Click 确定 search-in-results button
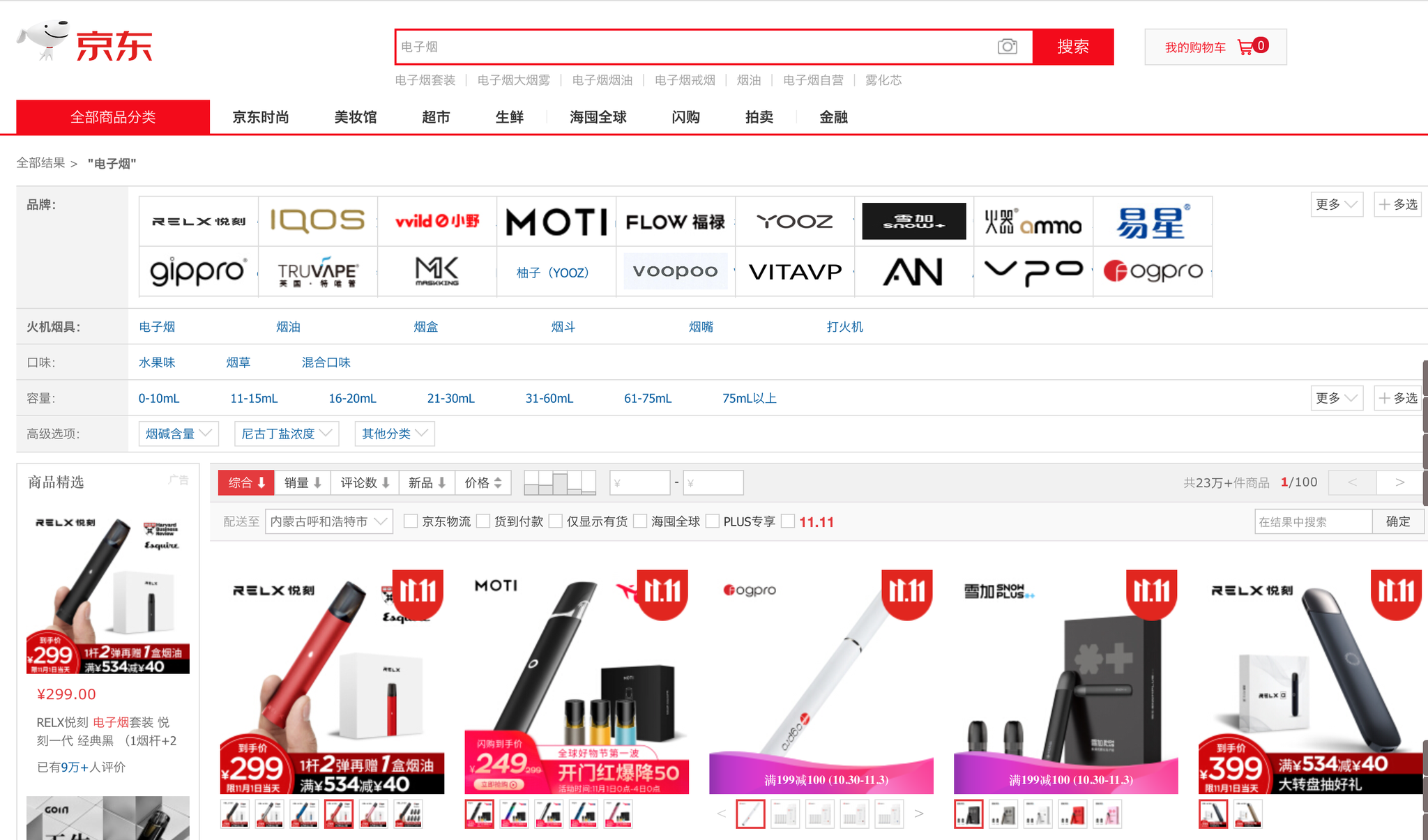The height and width of the screenshot is (840, 1428). 1397,521
